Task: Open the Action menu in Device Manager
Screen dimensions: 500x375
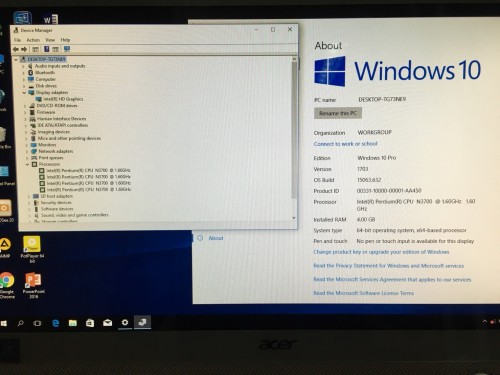Action: (x=33, y=40)
